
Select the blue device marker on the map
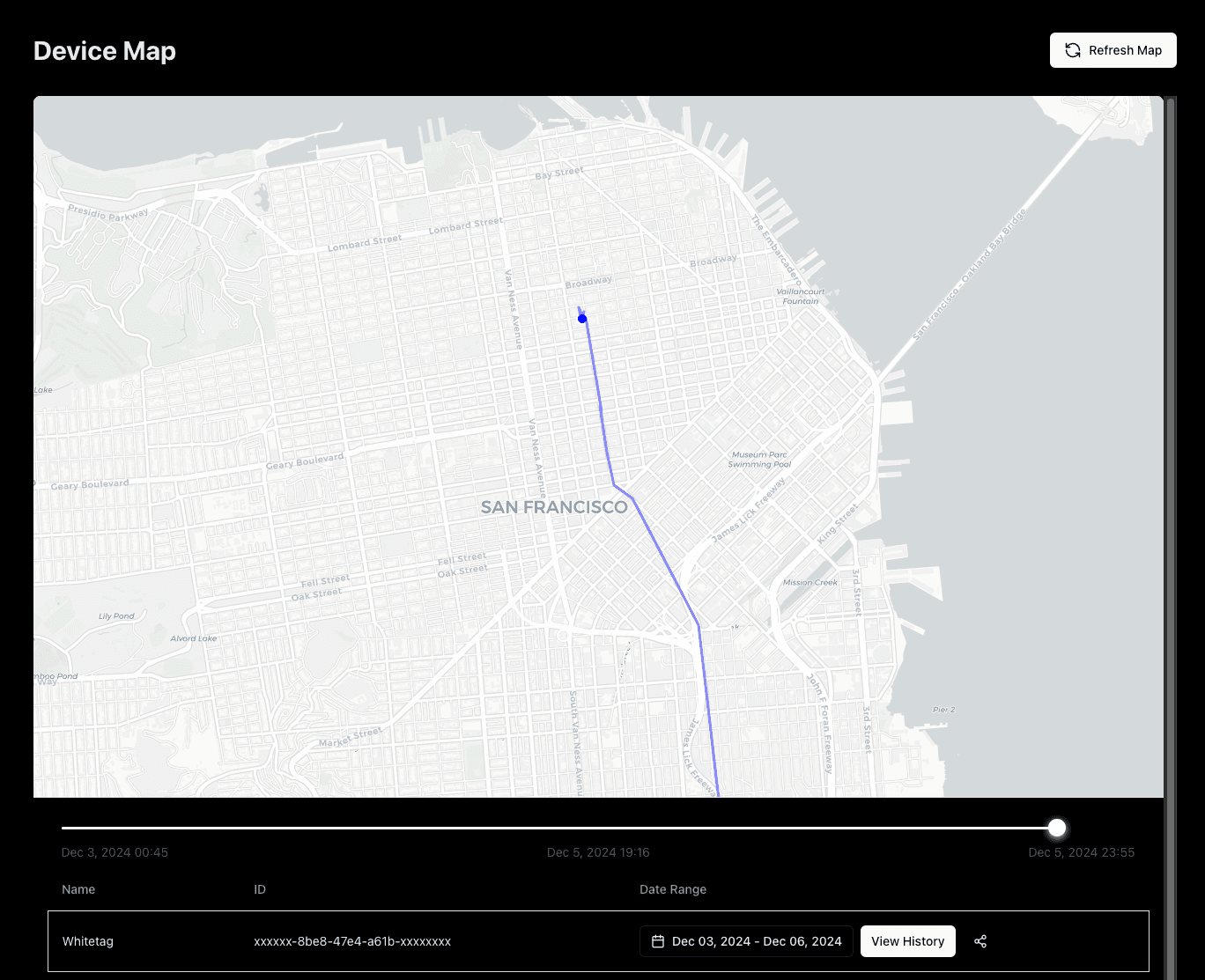[581, 319]
